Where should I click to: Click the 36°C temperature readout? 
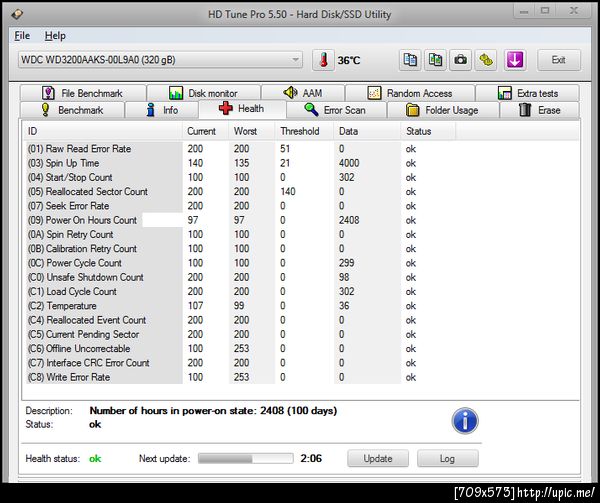click(x=349, y=60)
